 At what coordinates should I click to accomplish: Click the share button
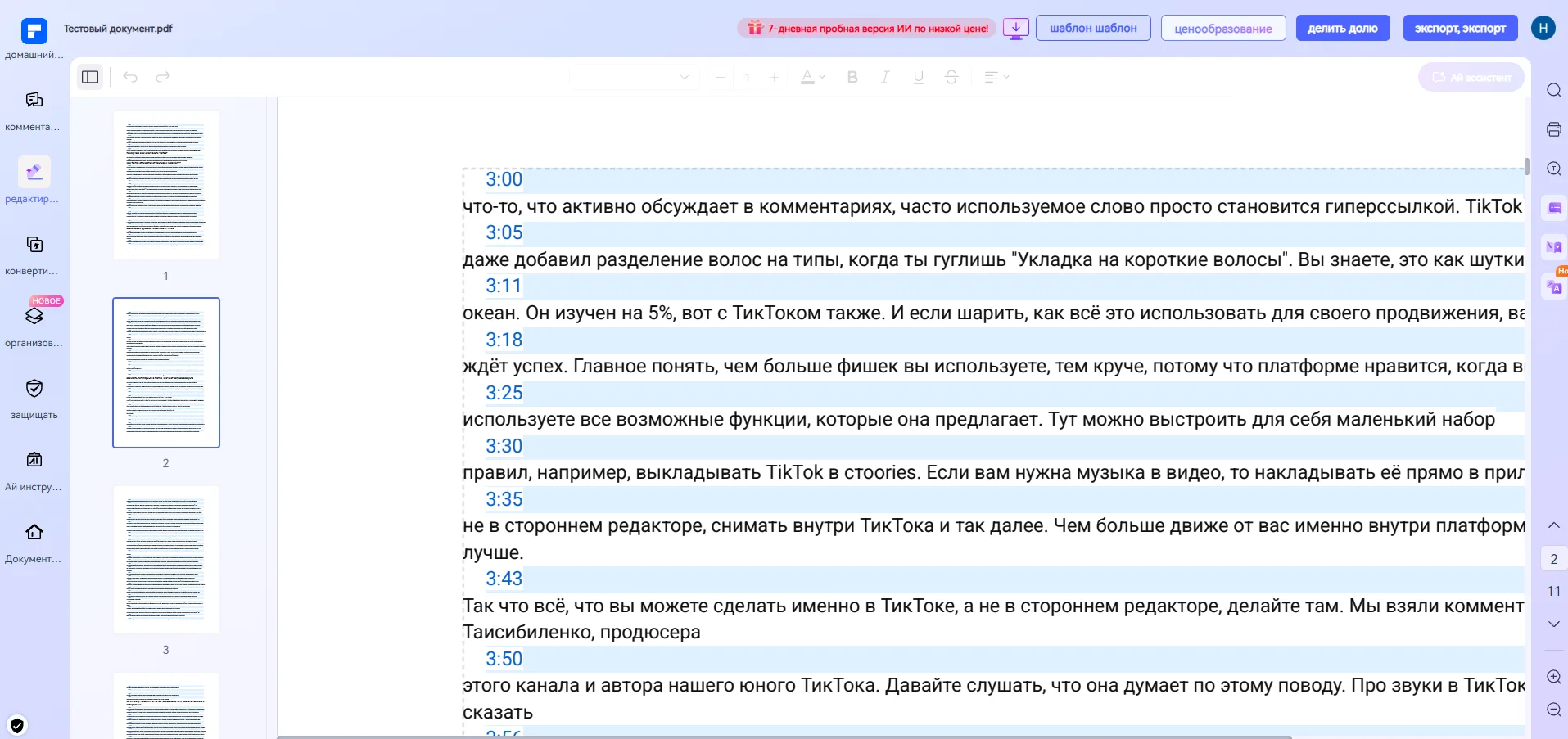click(1342, 29)
